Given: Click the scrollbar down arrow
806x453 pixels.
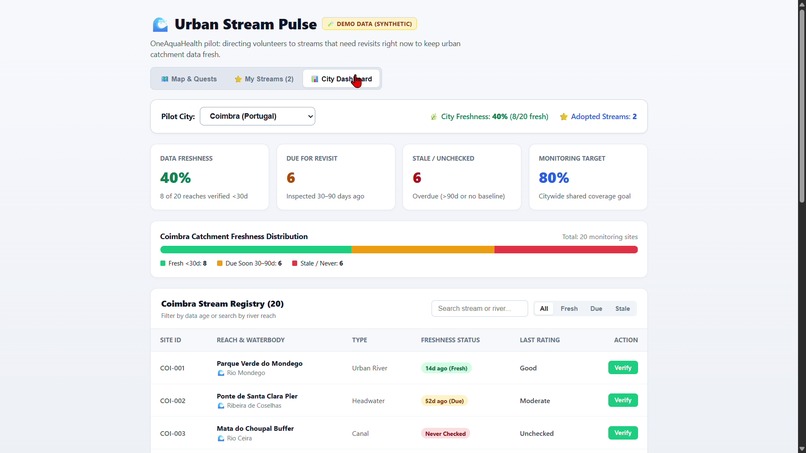Looking at the screenshot, I should tap(802, 449).
